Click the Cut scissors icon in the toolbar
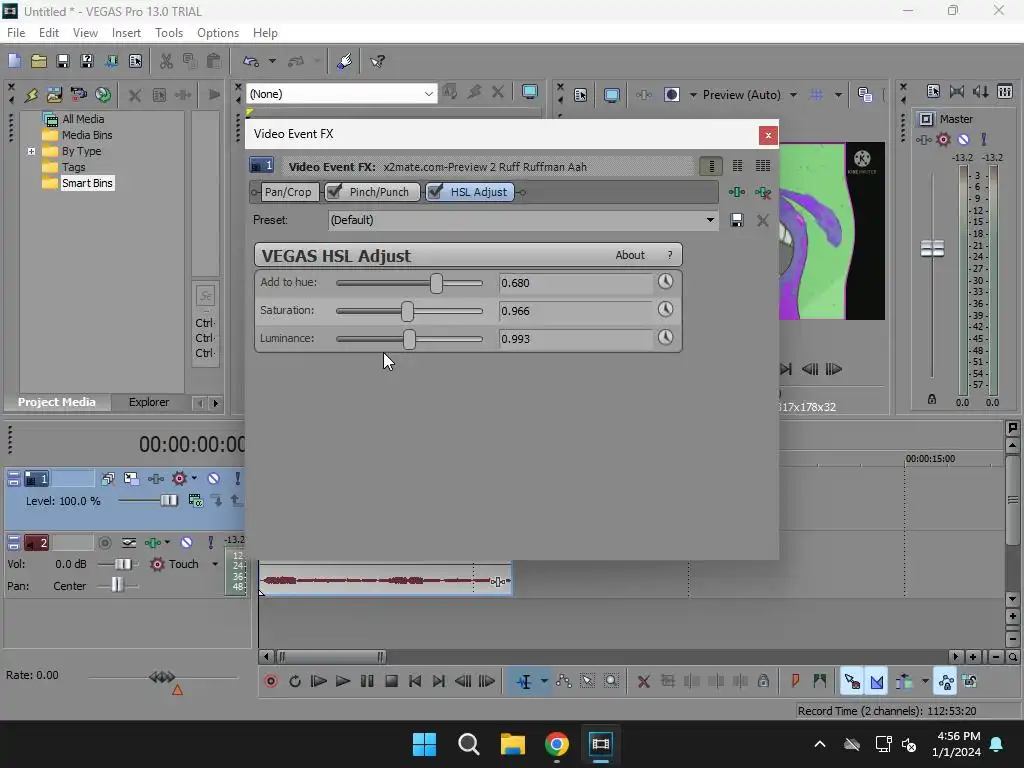The height and width of the screenshot is (768, 1024). pyautogui.click(x=167, y=61)
